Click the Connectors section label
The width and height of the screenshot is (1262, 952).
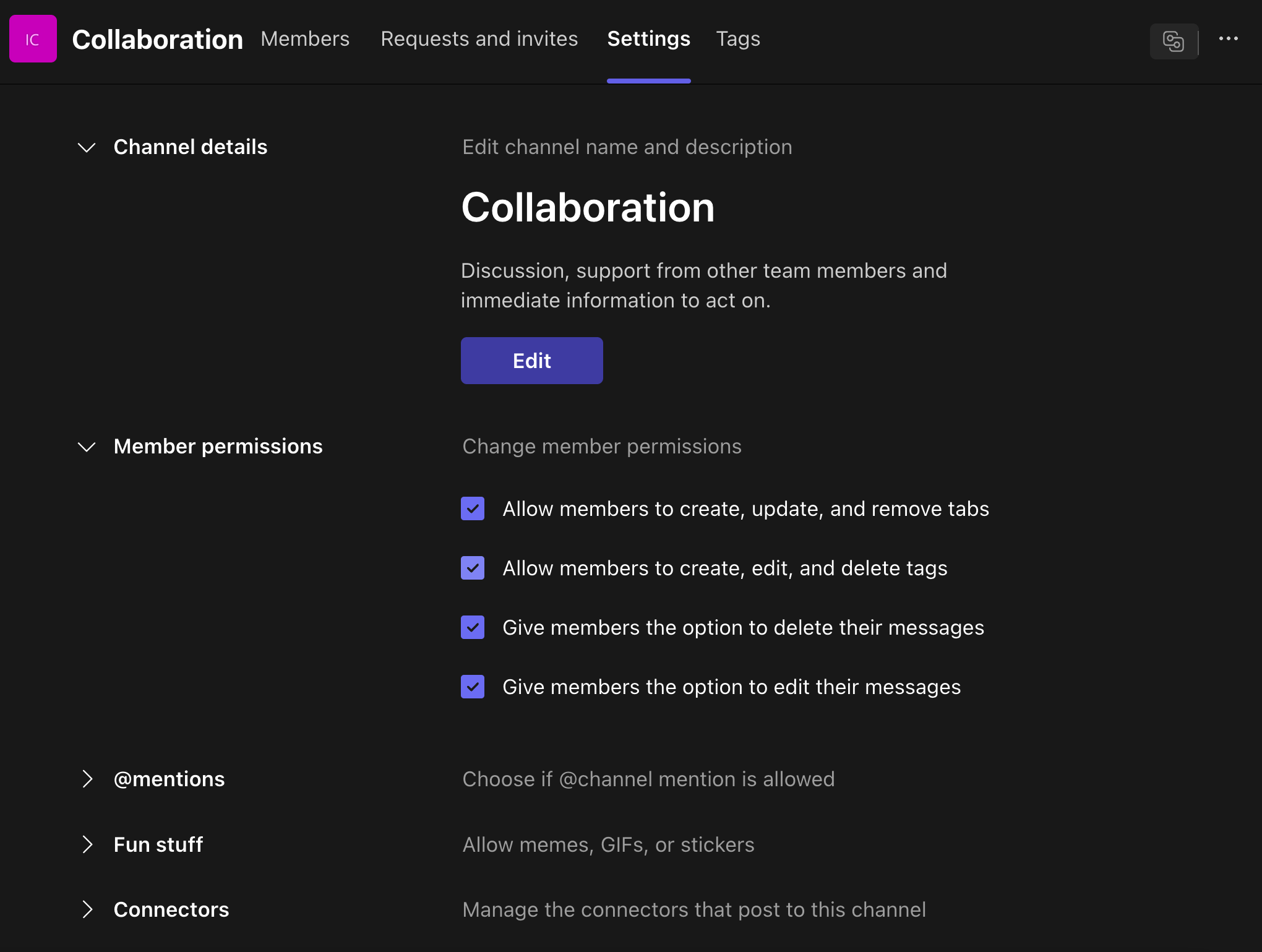coord(171,910)
